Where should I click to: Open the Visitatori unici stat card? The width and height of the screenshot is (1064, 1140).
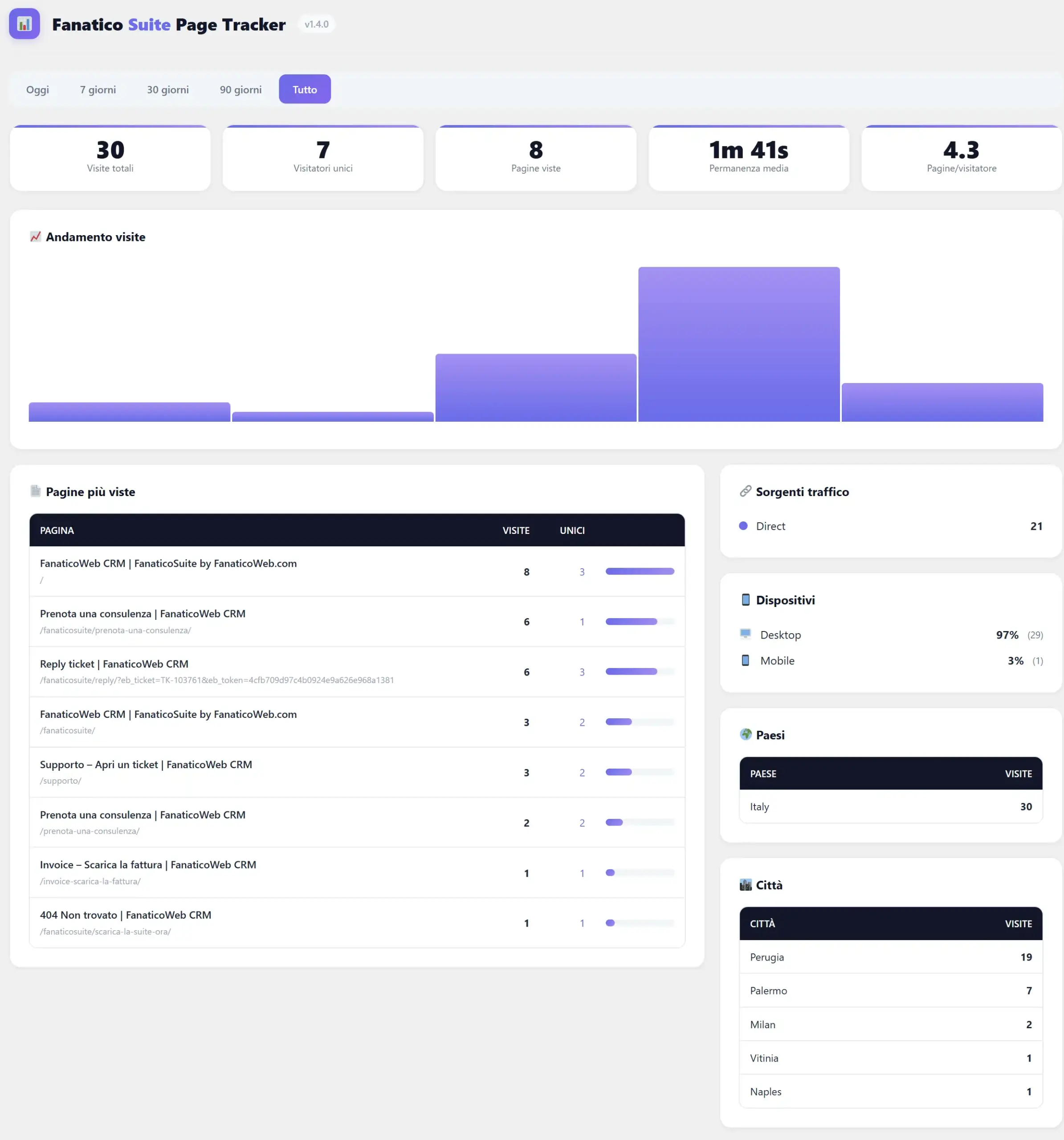(323, 158)
